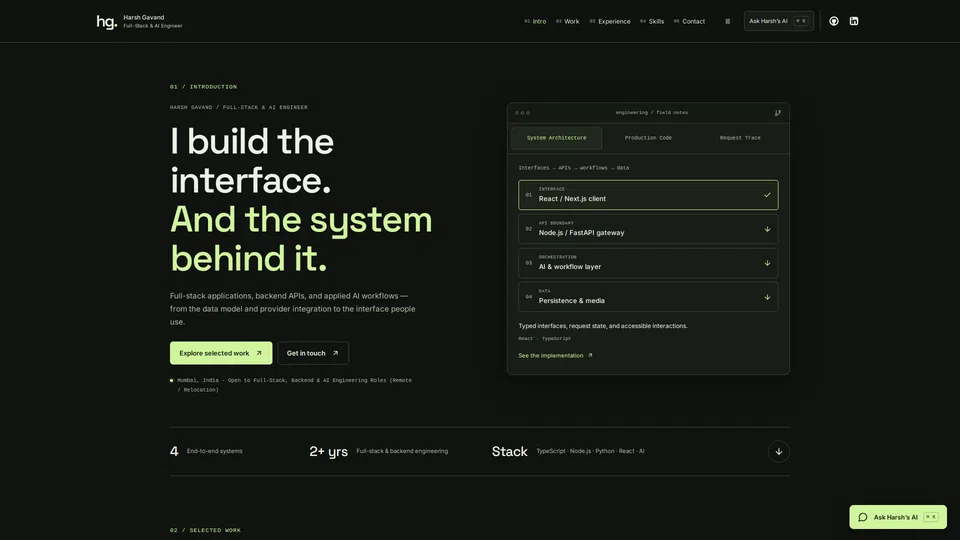Click the Harsh Gavand name in header
Screen dimensions: 960x540
pos(143,17)
